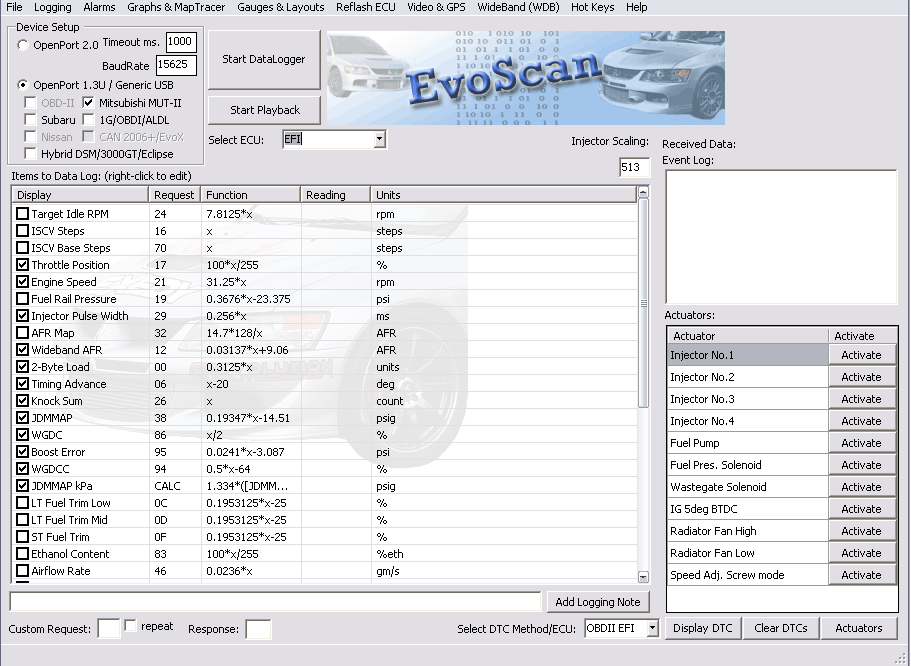911x666 pixels.
Task: Click the Units column header
Action: (503, 195)
